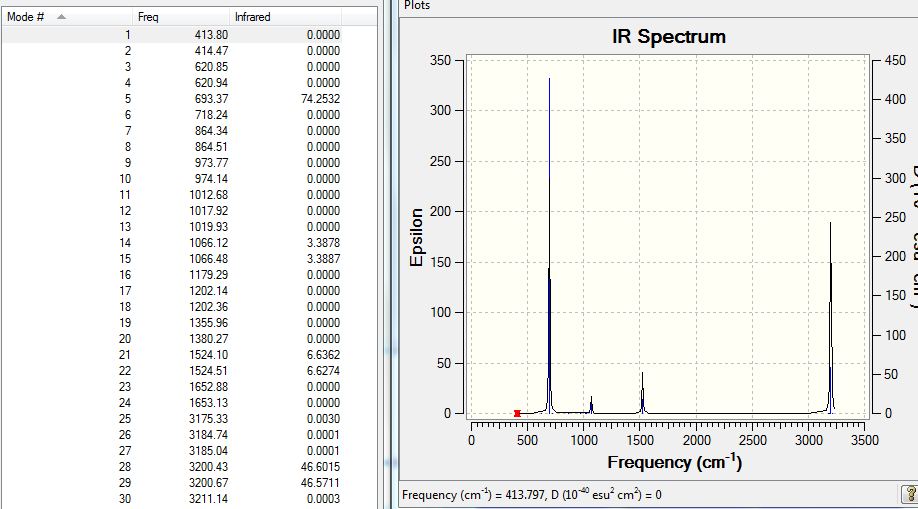Image resolution: width=918 pixels, height=509 pixels.
Task: Select mode 28 frequency 3200.43
Action: point(208,467)
